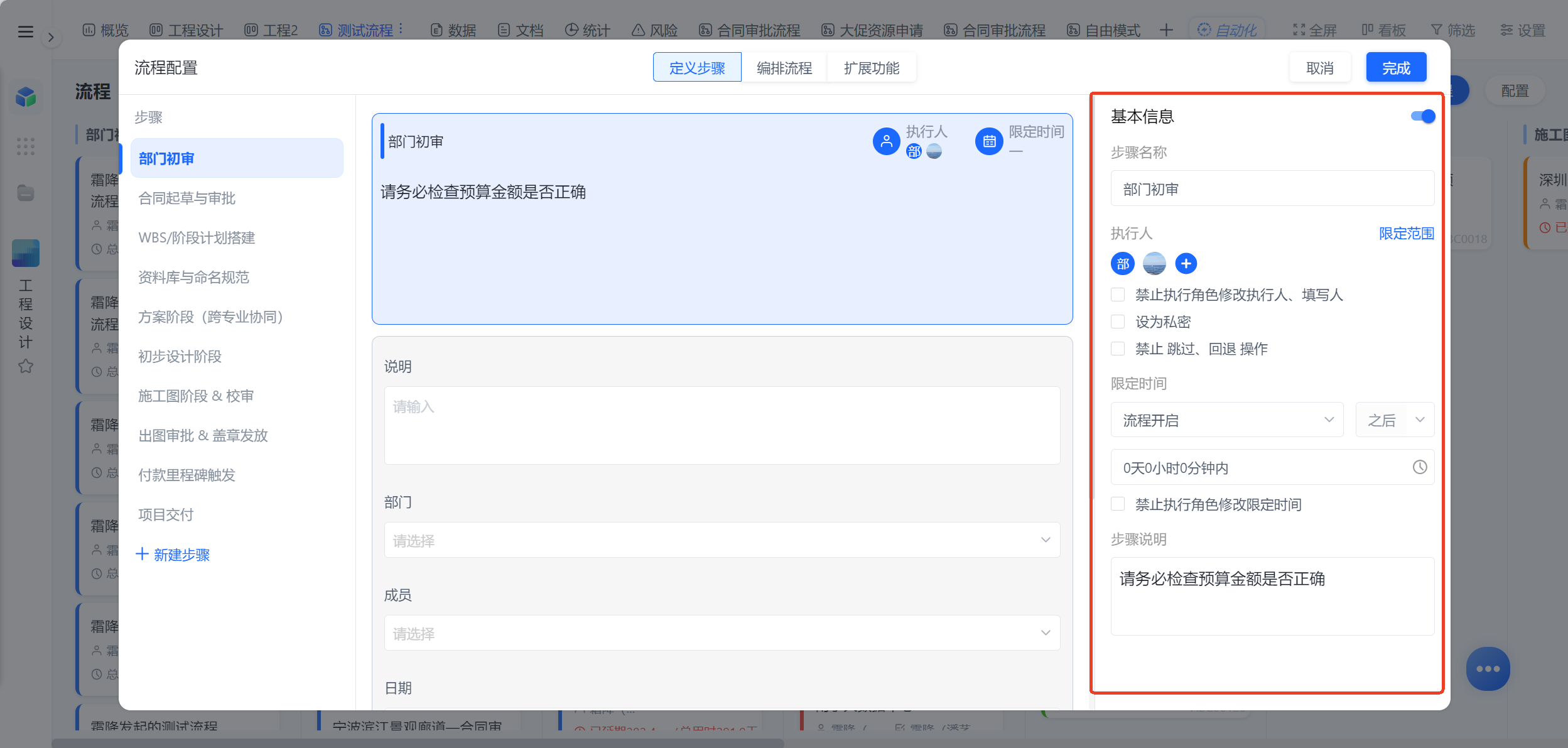This screenshot has height=748, width=1568.
Task: Toggle the favorite star icon
Action: pos(26,366)
